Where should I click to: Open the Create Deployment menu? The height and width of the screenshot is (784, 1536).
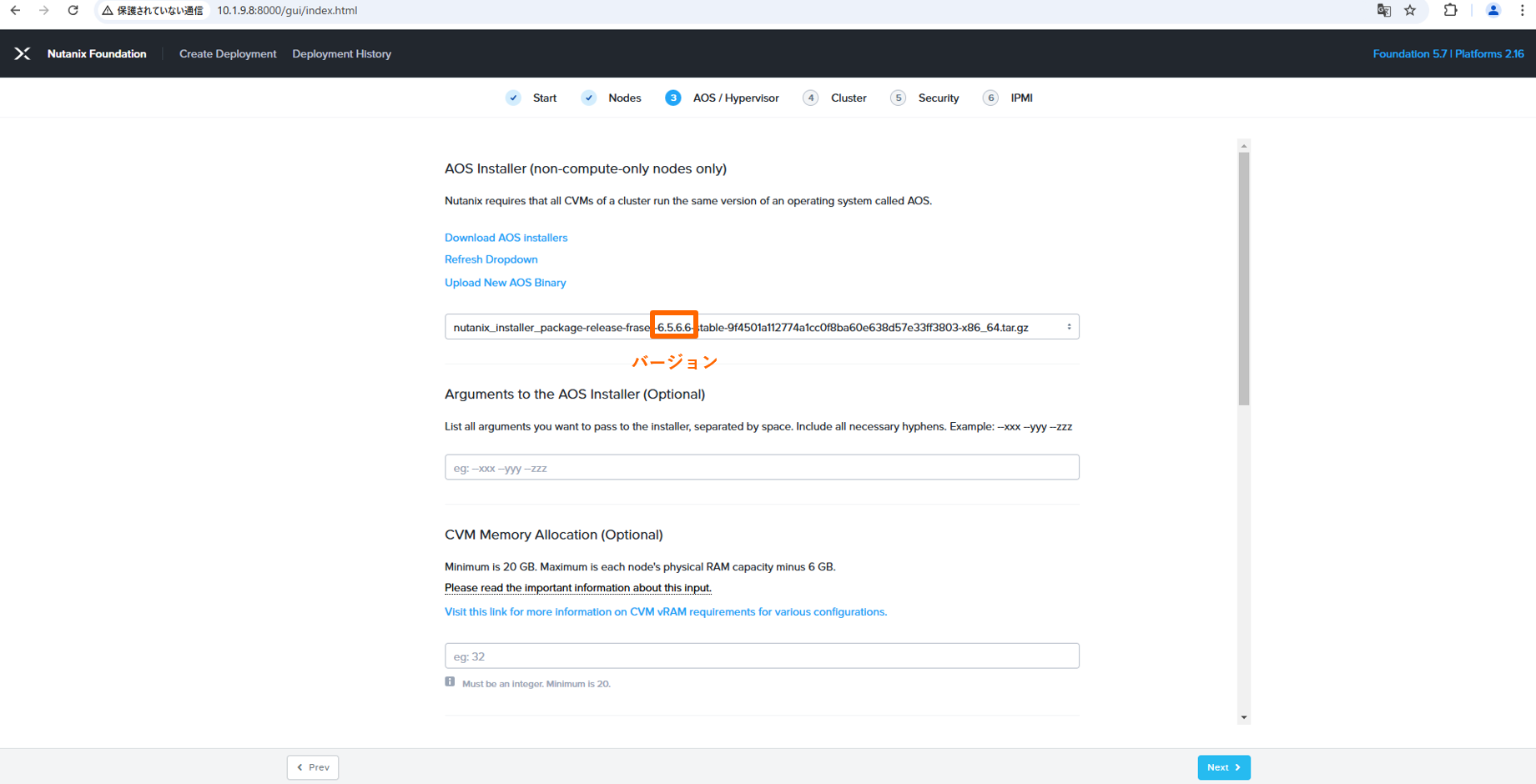228,53
